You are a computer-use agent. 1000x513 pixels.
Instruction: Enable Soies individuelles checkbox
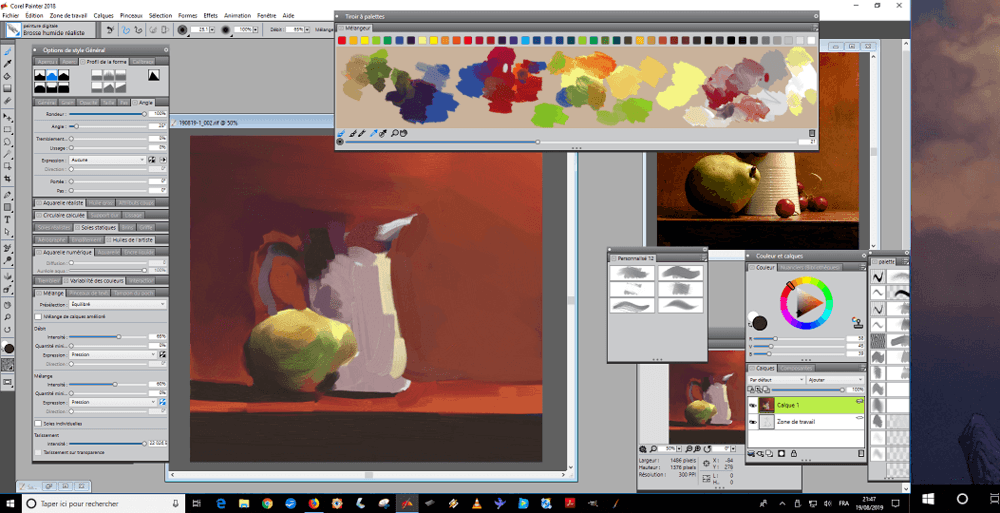point(38,424)
